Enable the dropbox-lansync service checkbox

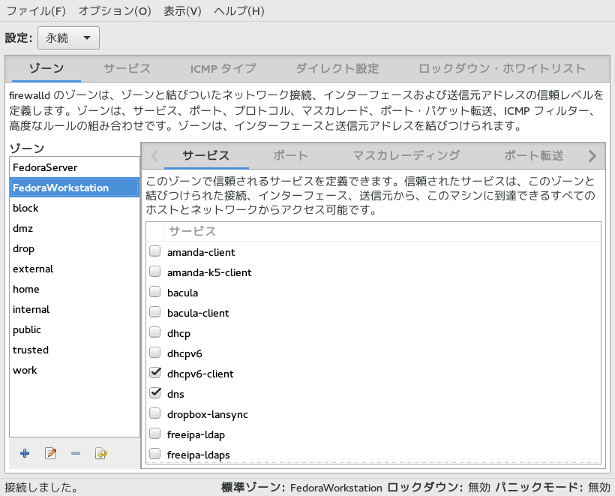[x=155, y=413]
